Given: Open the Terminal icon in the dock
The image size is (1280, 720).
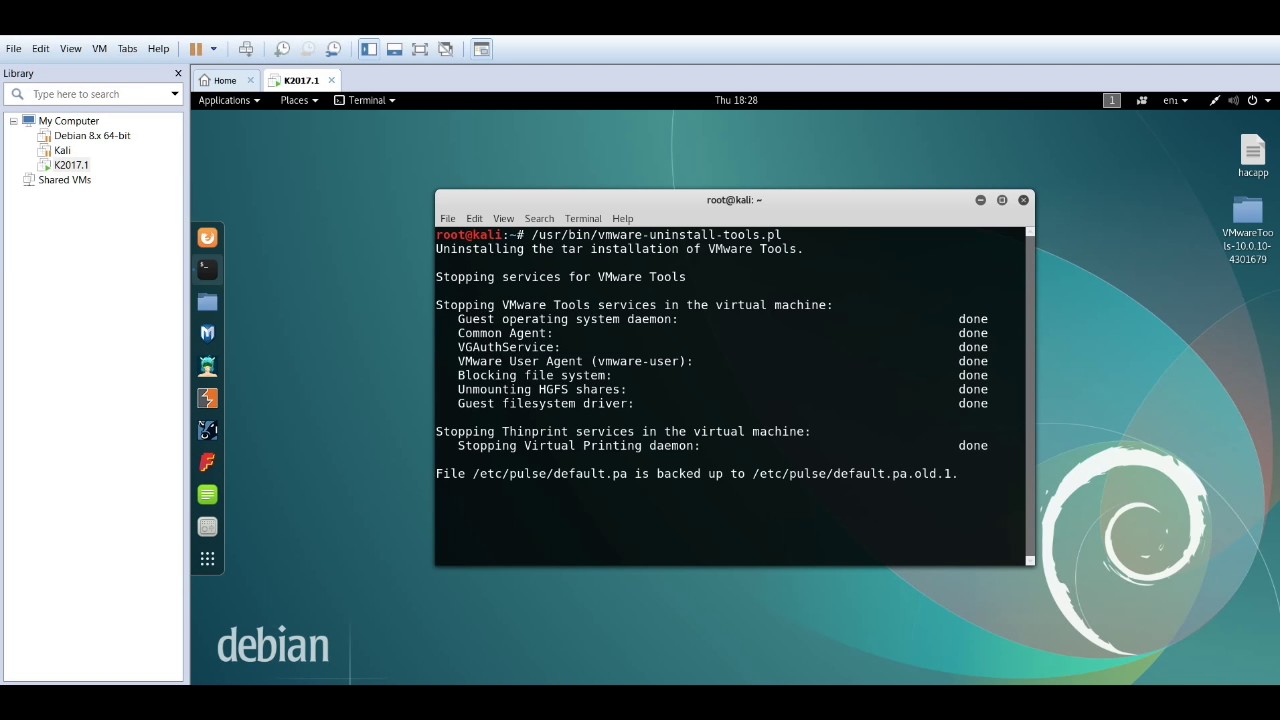Looking at the screenshot, I should (x=207, y=269).
